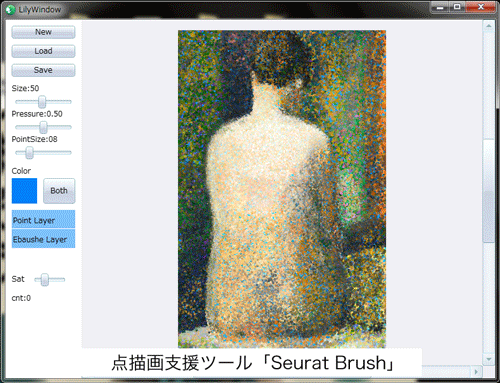Close the LilyWindow window
Viewport: 500px width, 383px height.
(481, 7)
